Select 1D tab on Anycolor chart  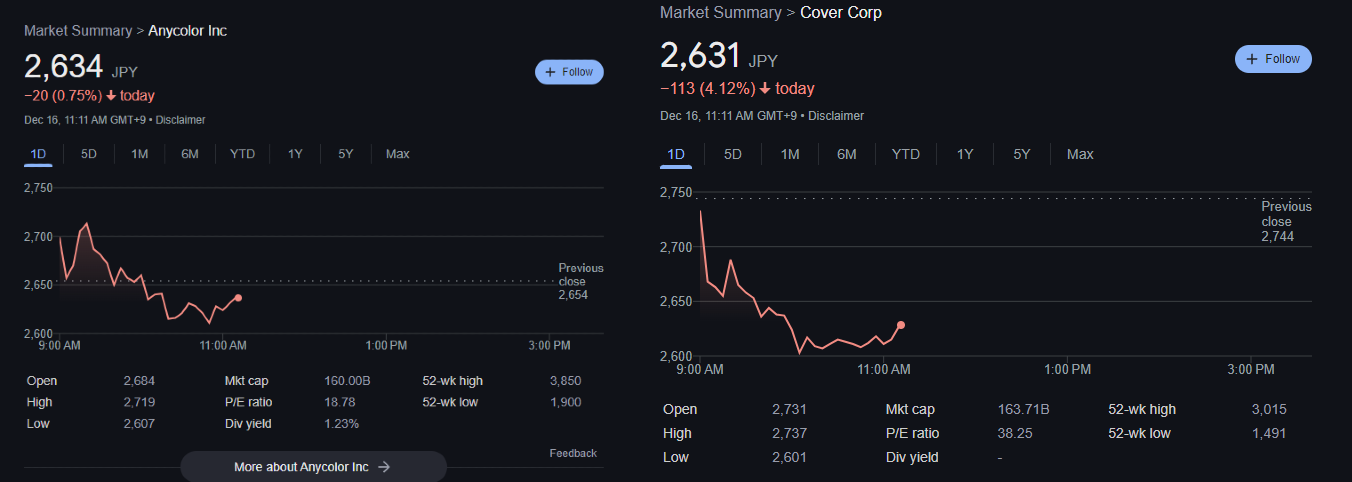(38, 154)
